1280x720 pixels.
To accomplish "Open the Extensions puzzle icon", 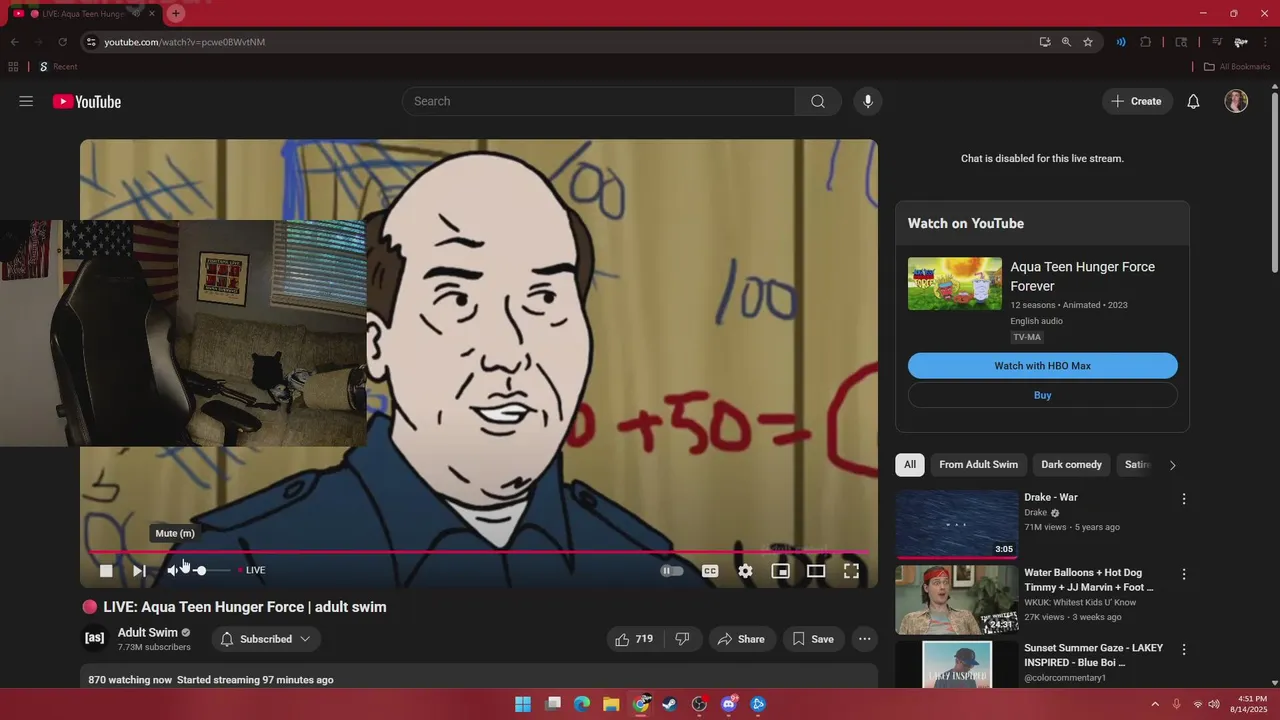I will [1146, 42].
